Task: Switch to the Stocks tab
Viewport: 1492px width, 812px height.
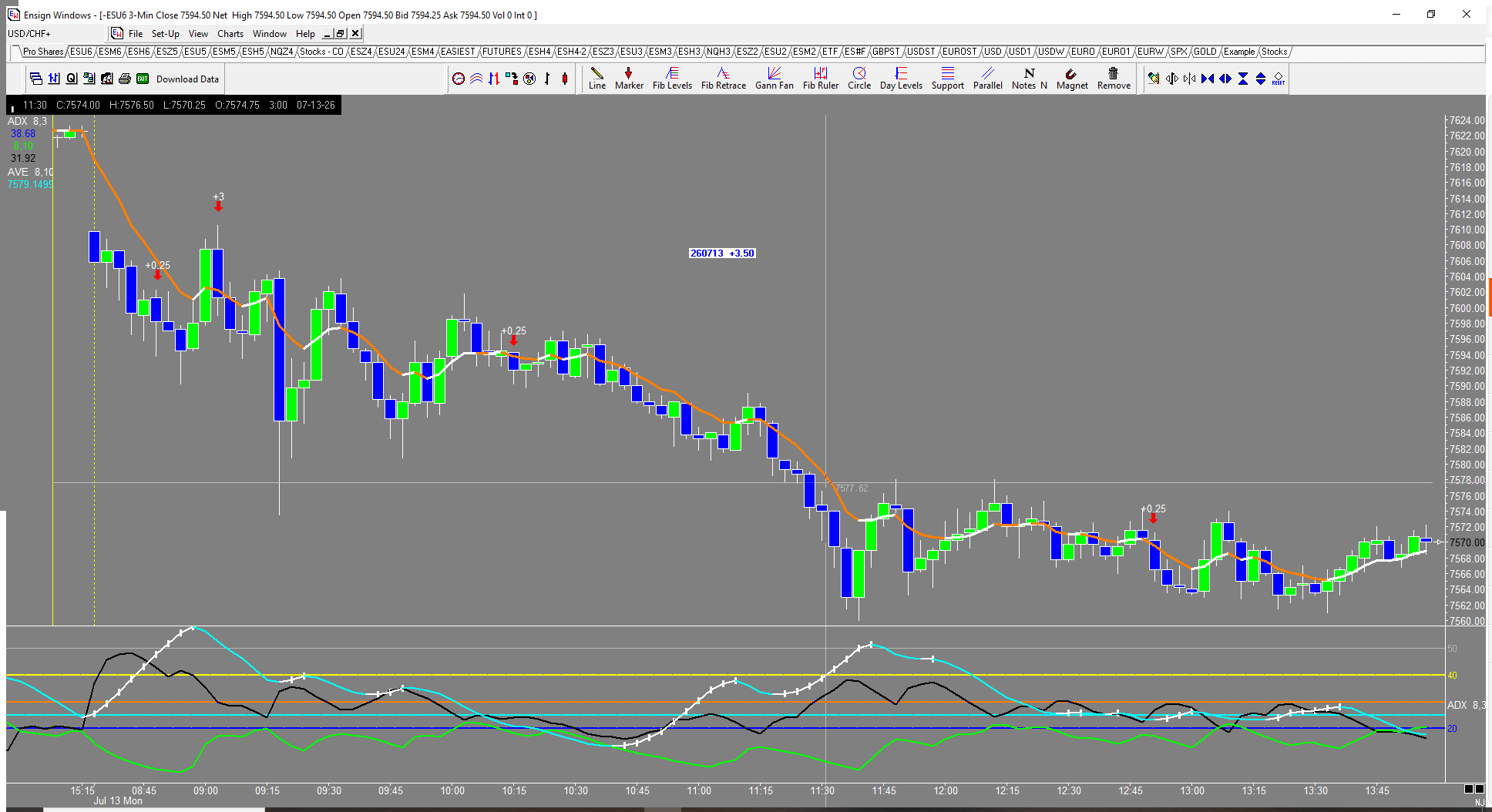Action: [x=1274, y=52]
